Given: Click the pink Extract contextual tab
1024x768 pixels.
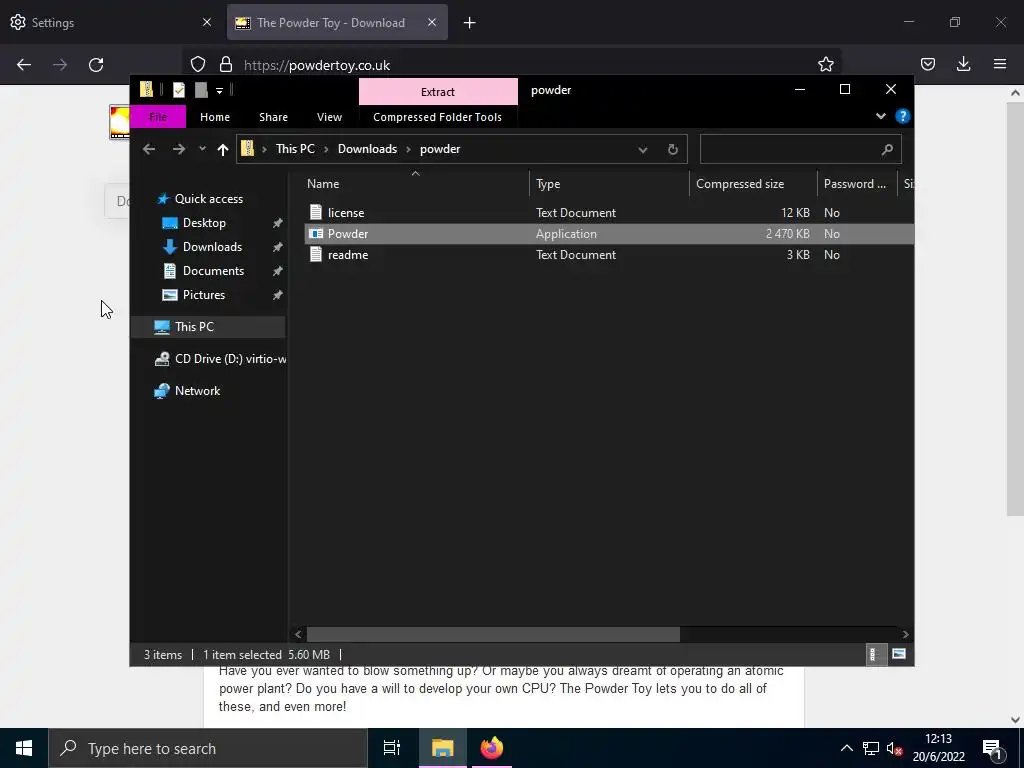Looking at the screenshot, I should (x=438, y=91).
